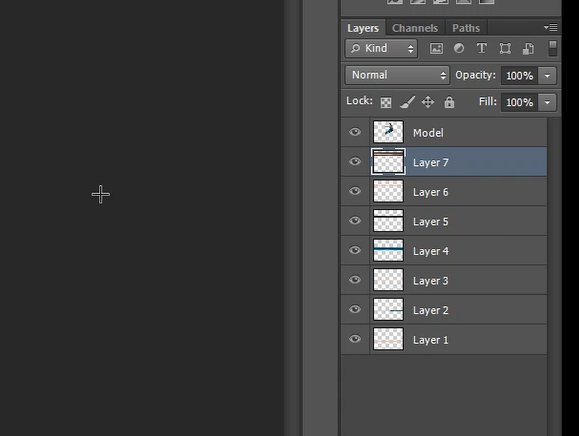Hide Layer 1 with eye icon
The image size is (579, 436).
(355, 339)
